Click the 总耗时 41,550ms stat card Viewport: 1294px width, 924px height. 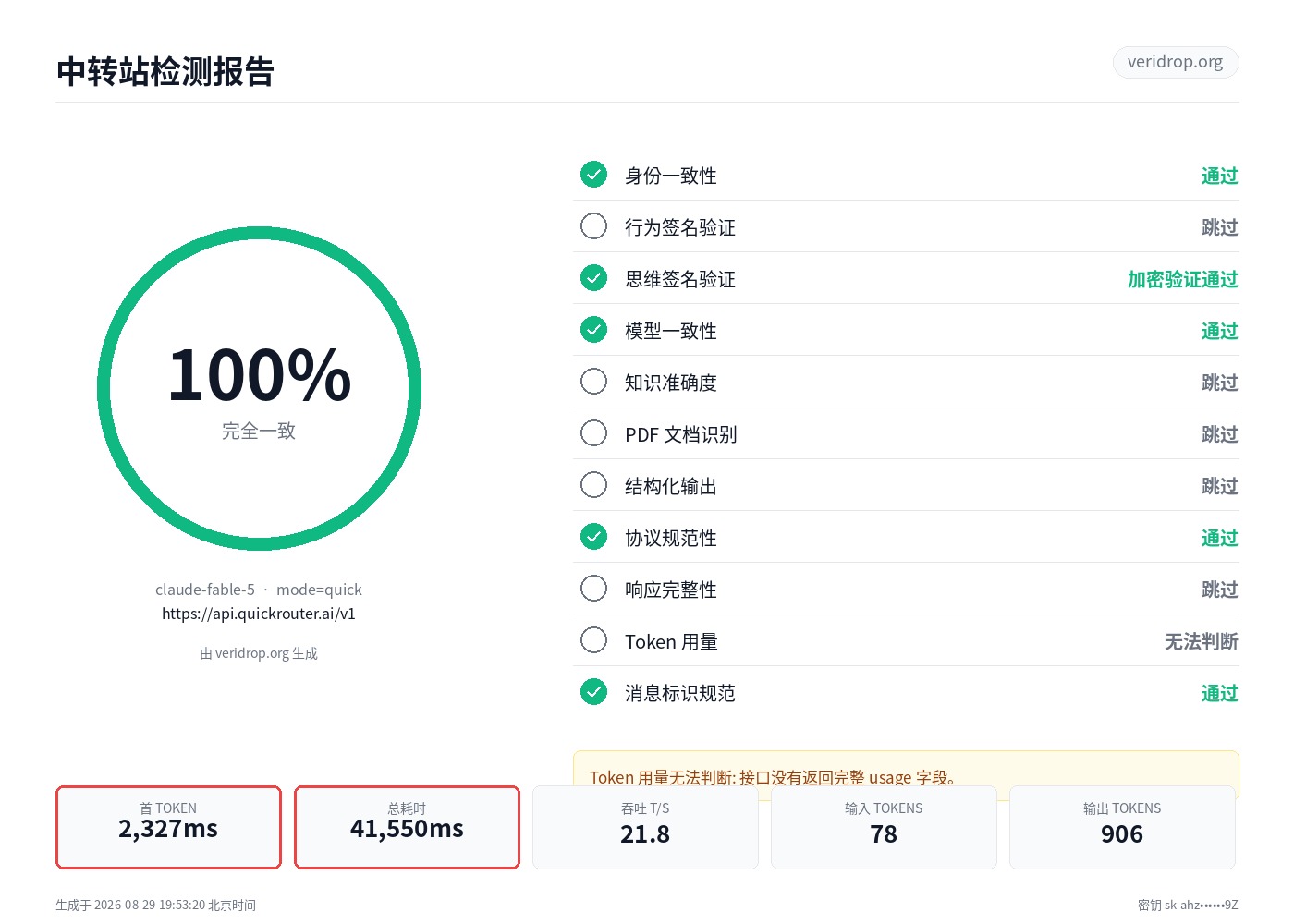click(407, 828)
